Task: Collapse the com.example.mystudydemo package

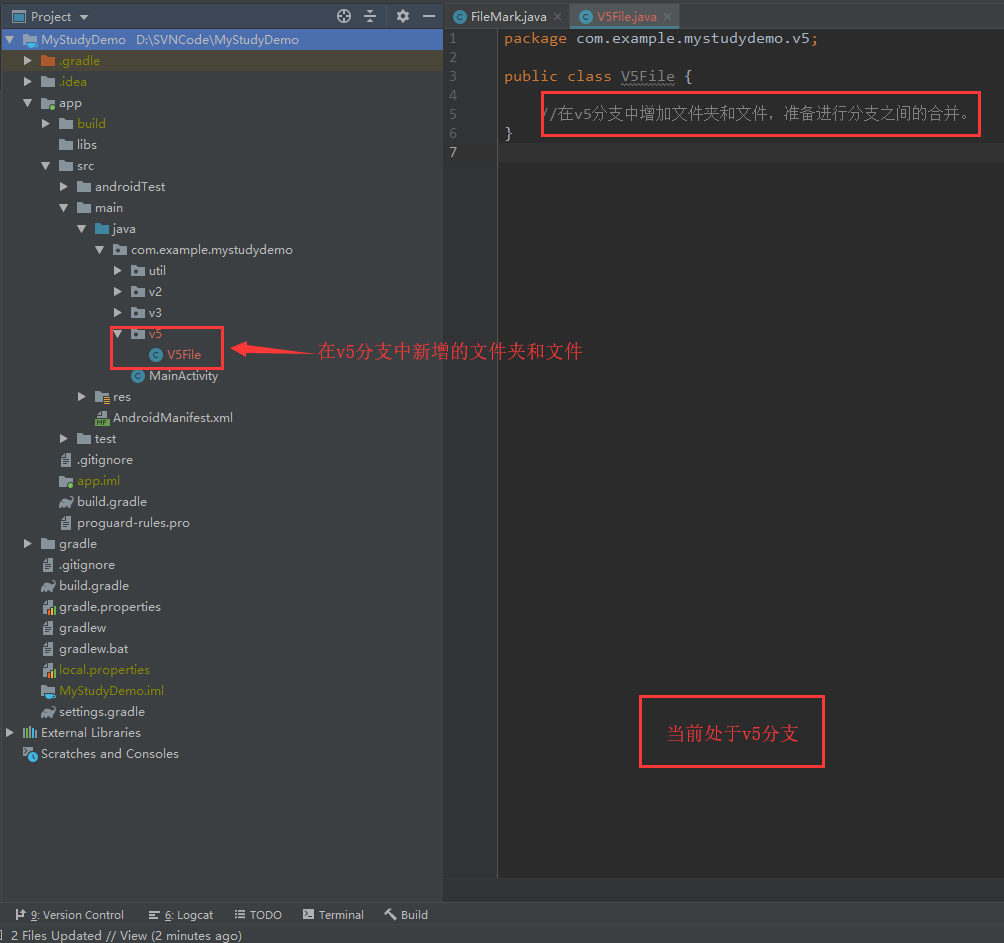Action: pos(99,250)
